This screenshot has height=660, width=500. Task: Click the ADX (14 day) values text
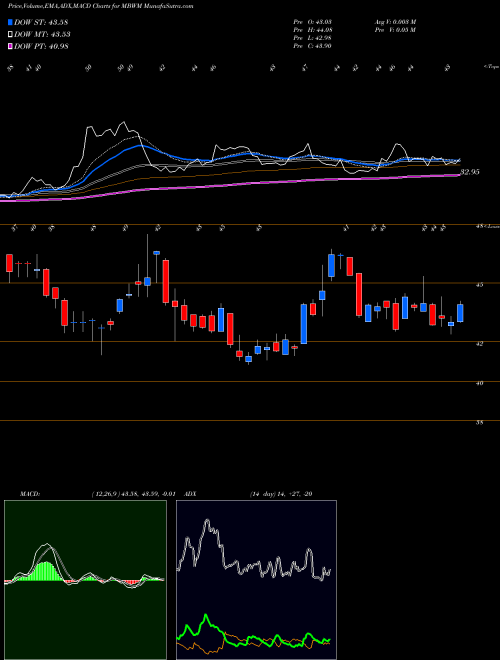pos(281,494)
